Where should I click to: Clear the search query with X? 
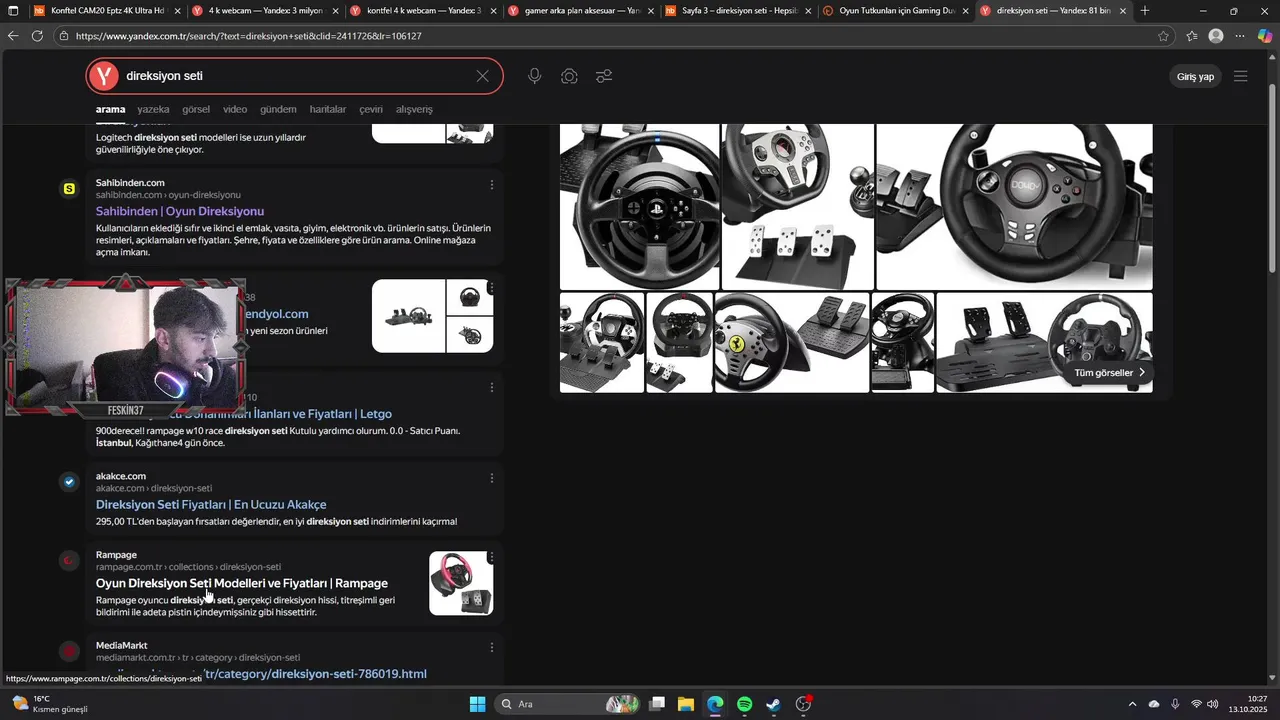pos(483,76)
